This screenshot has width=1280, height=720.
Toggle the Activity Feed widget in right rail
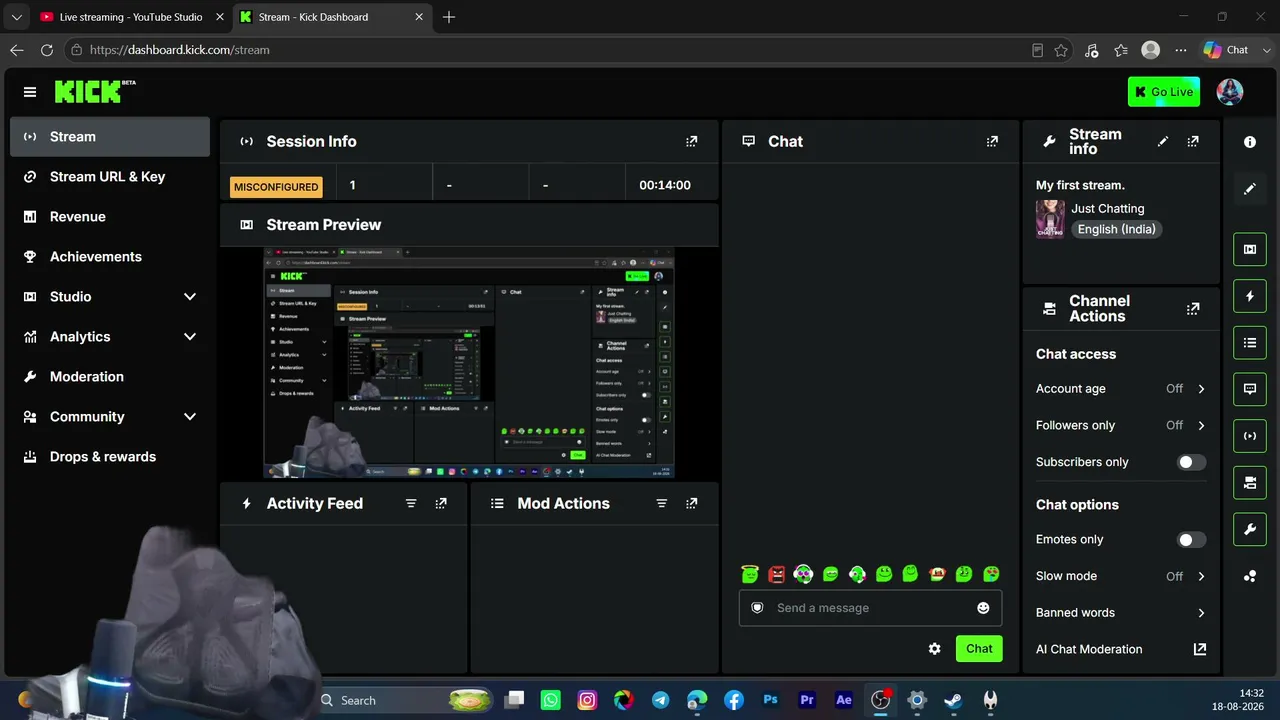tap(1250, 296)
